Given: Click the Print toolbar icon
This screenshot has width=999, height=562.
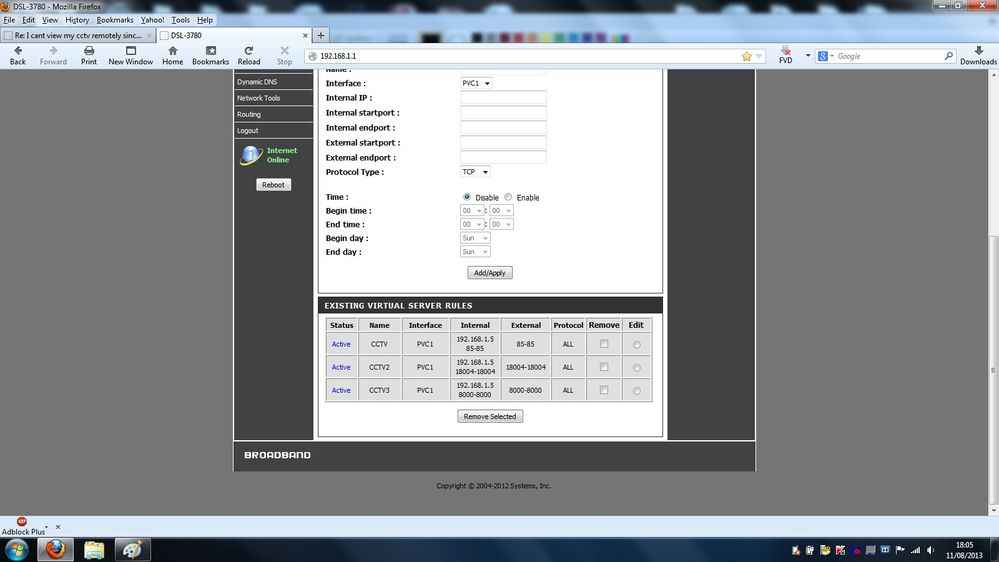Looking at the screenshot, I should (x=89, y=51).
